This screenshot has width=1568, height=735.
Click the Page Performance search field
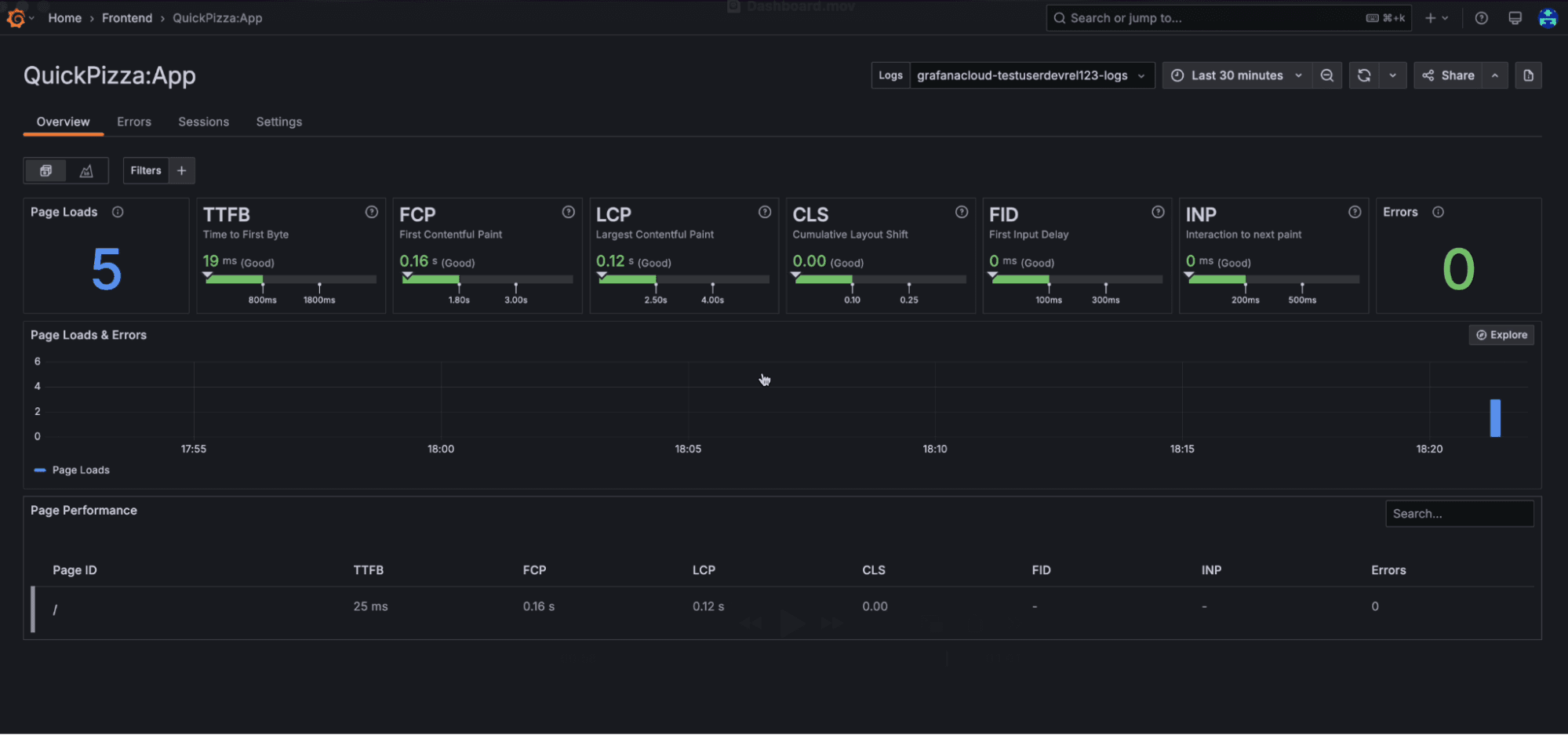[1459, 513]
